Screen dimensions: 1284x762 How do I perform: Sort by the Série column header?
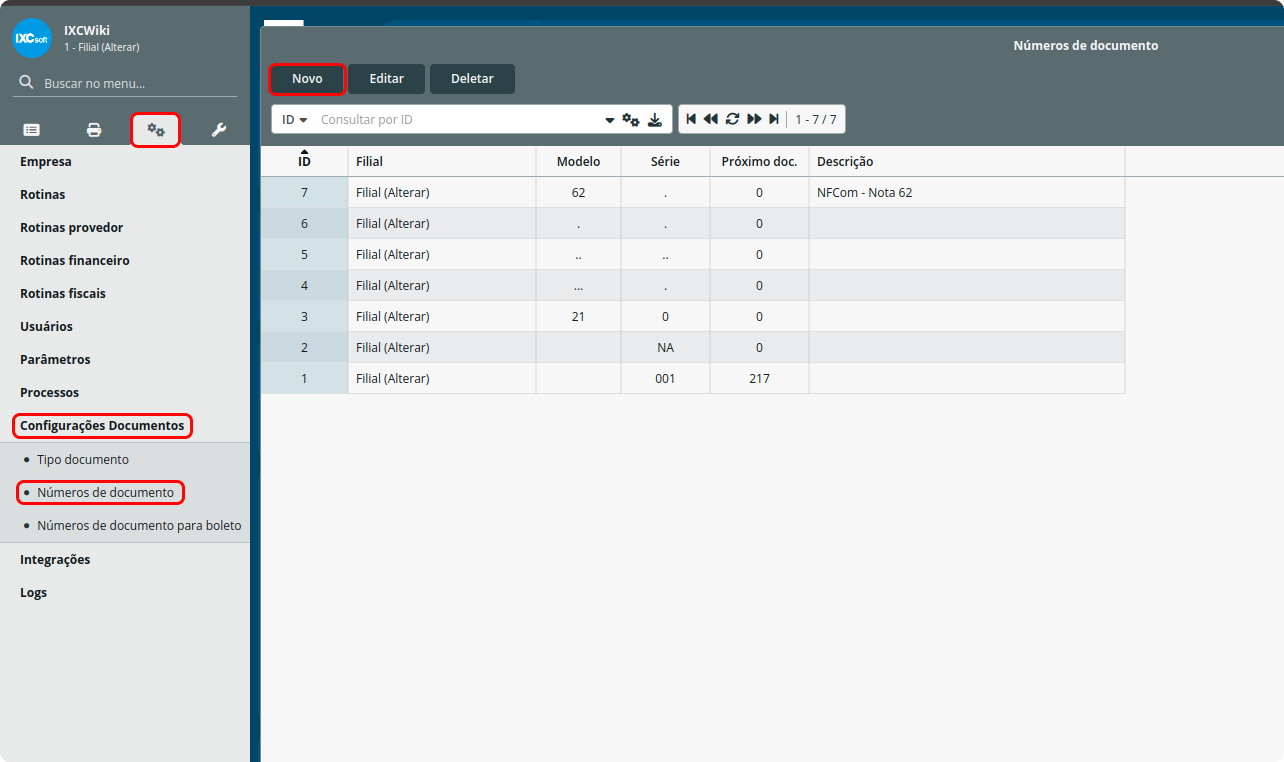[x=665, y=161]
